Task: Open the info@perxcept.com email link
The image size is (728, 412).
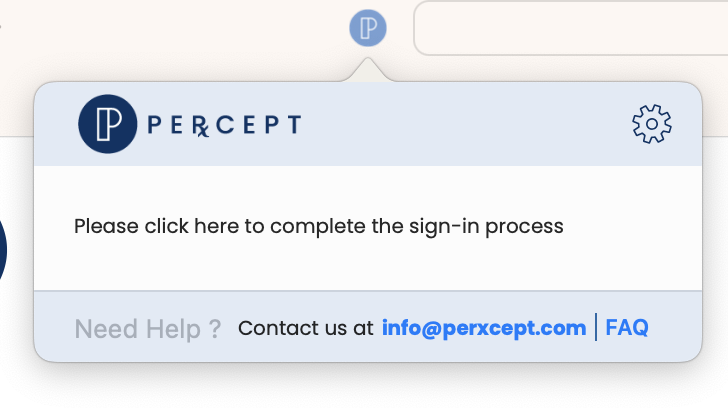Action: (484, 328)
